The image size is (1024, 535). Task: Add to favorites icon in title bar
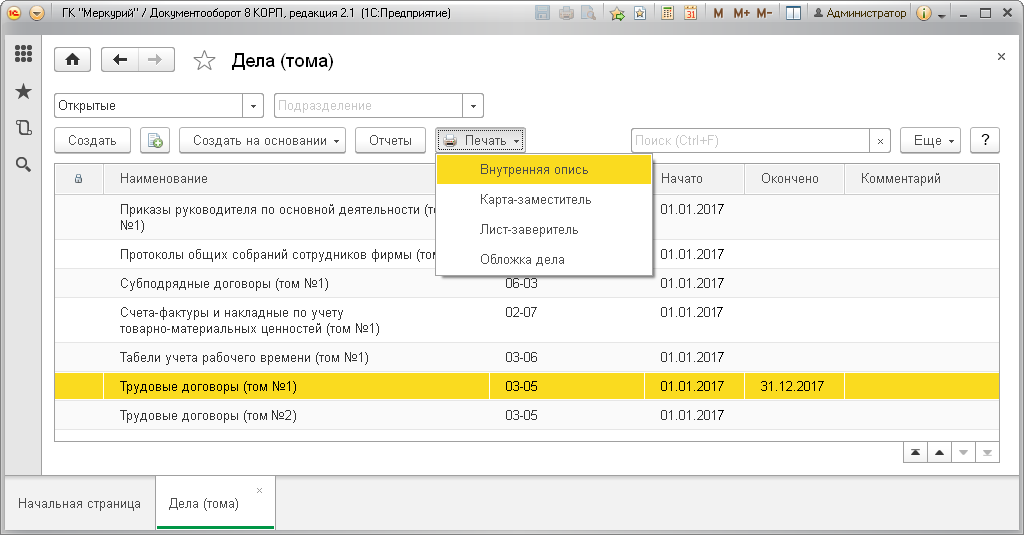(617, 13)
